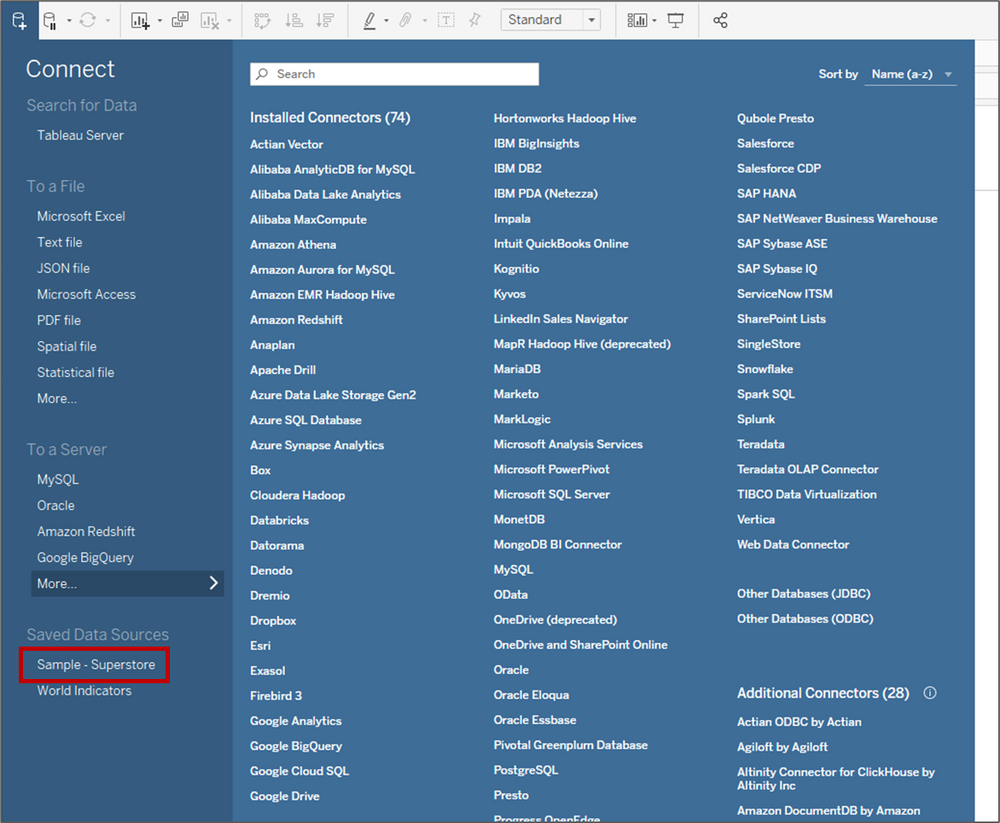Click the Tableau add data source logo icon
The image size is (1000, 823).
[19, 20]
